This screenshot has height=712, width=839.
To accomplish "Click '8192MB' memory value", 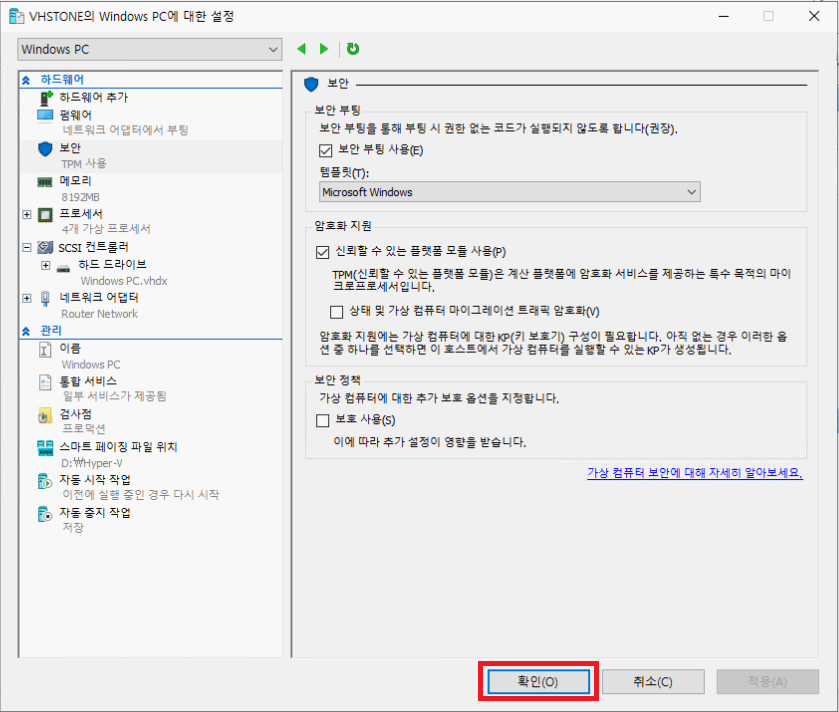I will [x=80, y=197].
